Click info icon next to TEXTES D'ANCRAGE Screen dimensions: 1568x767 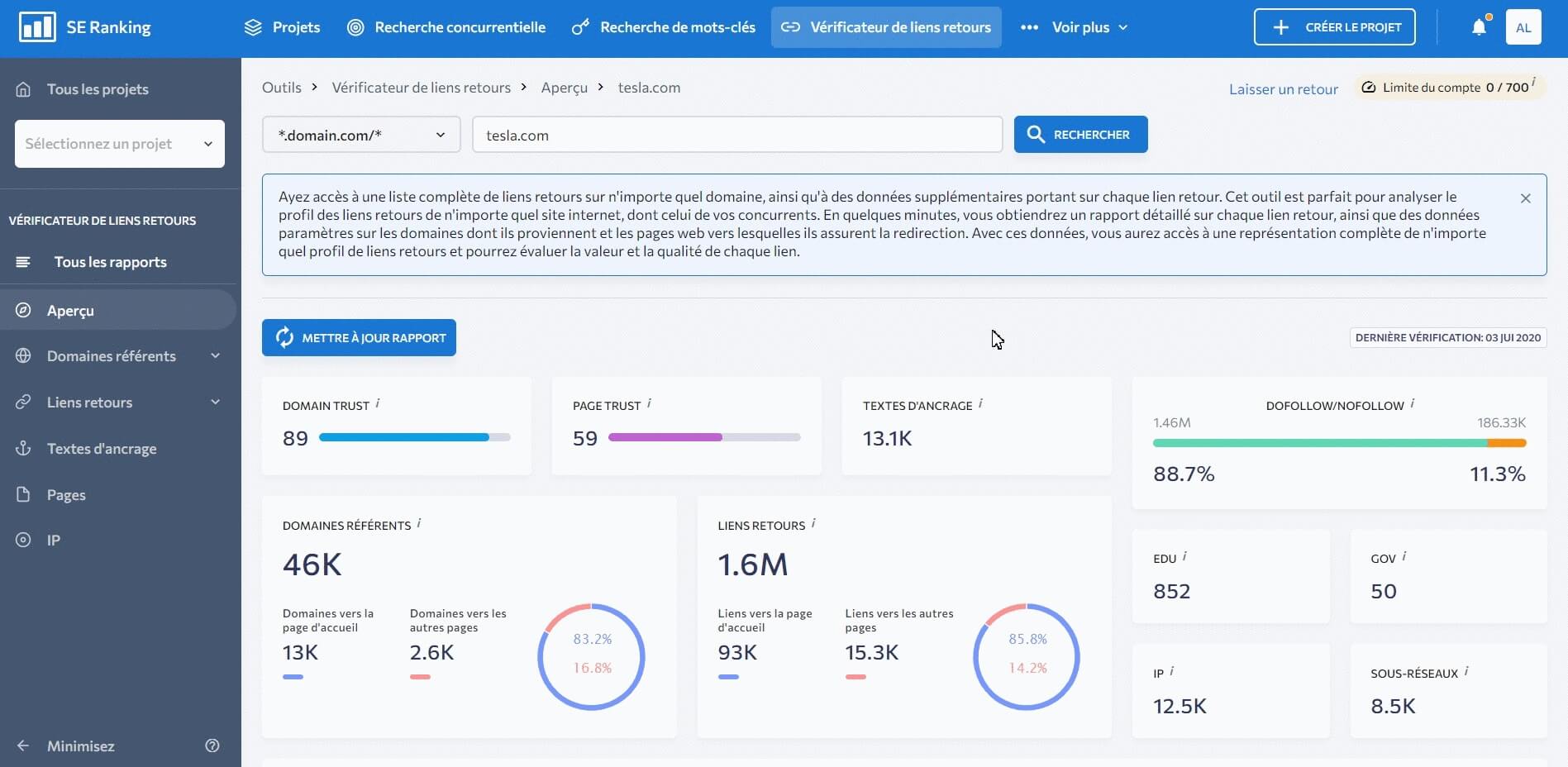pos(980,403)
